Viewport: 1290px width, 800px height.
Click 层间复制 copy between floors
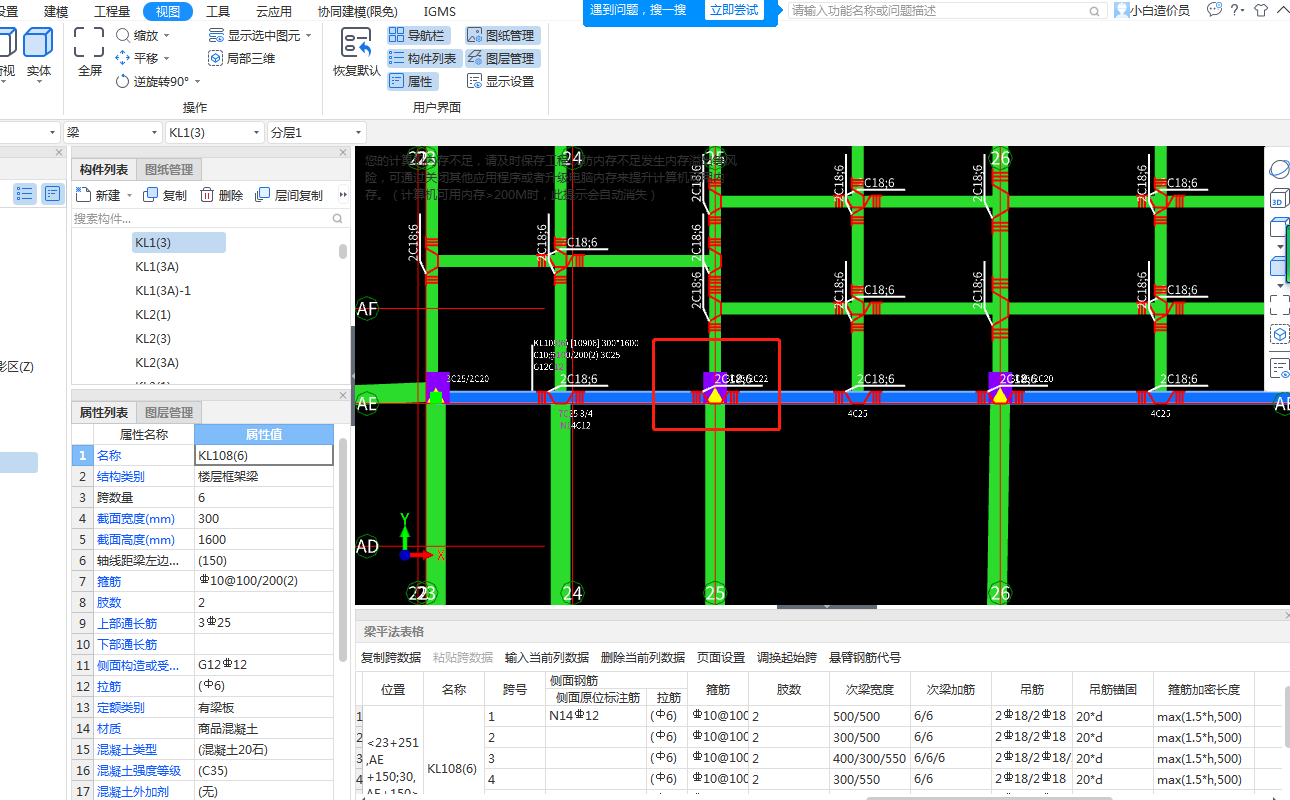tap(288, 195)
